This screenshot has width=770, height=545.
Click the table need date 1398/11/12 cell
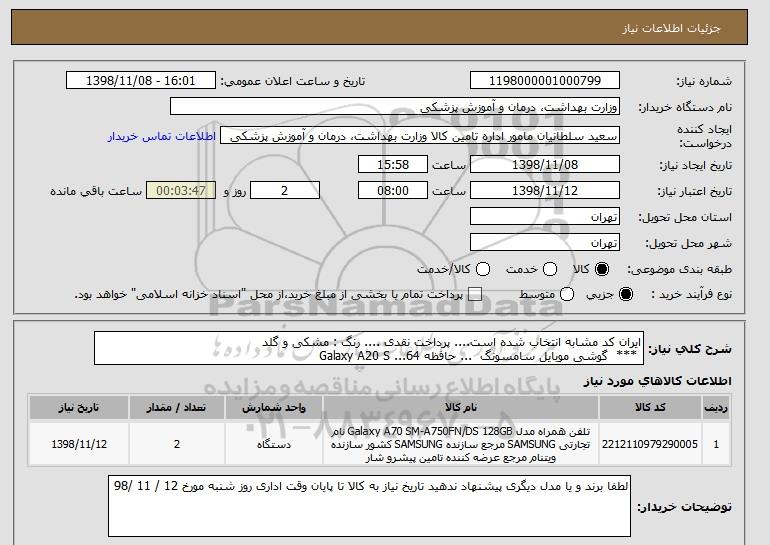(x=79, y=444)
